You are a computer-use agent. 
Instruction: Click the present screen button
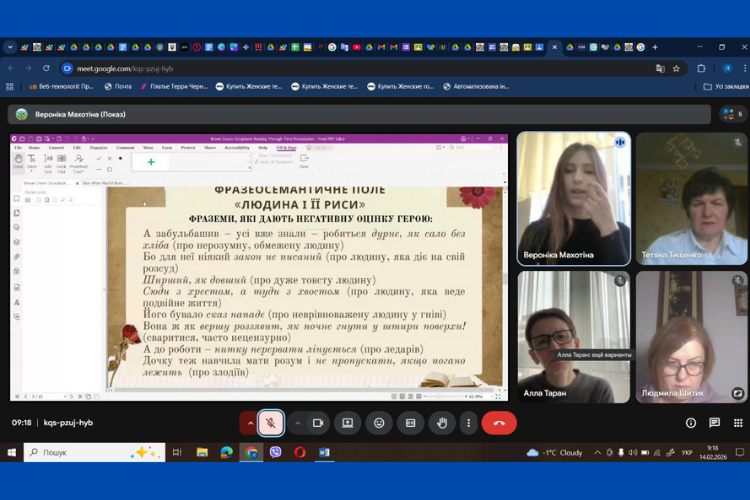(x=347, y=423)
